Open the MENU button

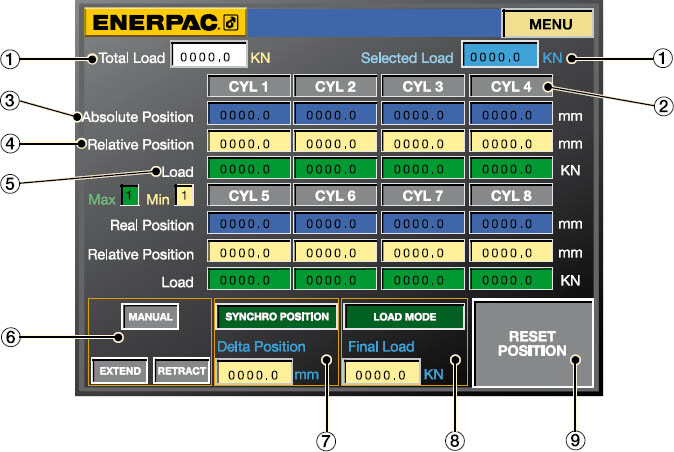coord(547,23)
